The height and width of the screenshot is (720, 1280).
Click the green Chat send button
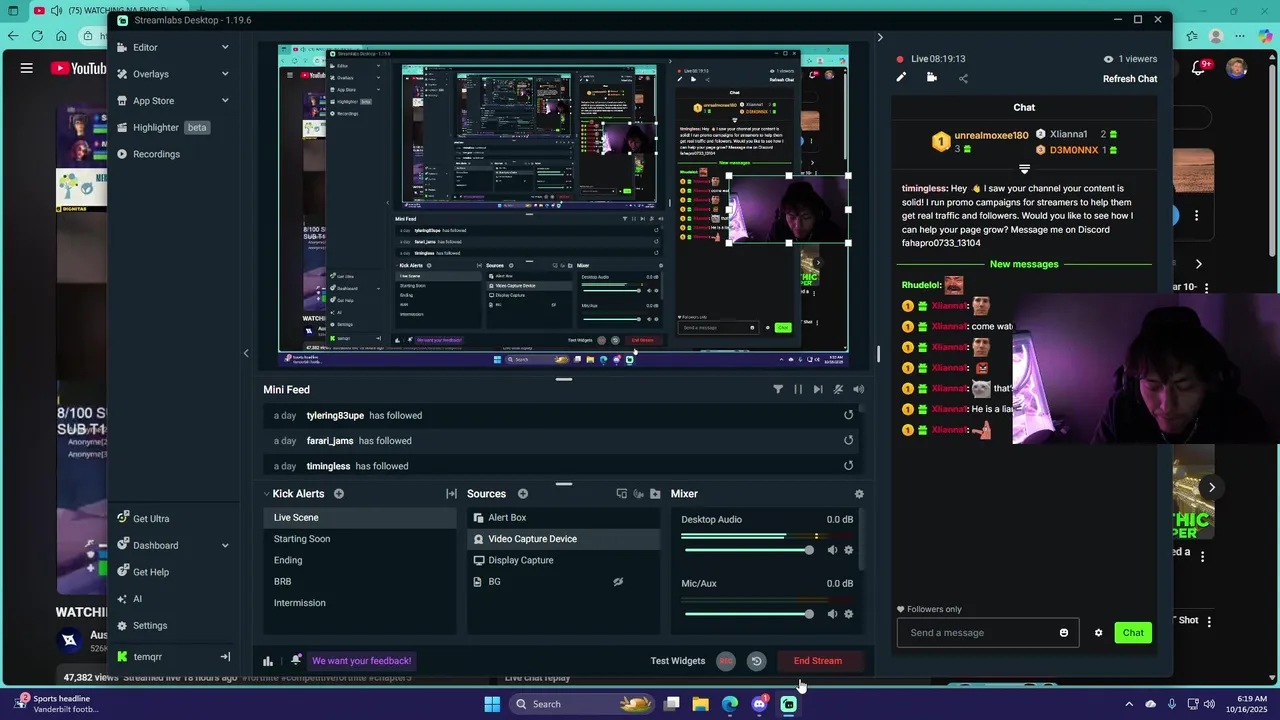(1133, 633)
